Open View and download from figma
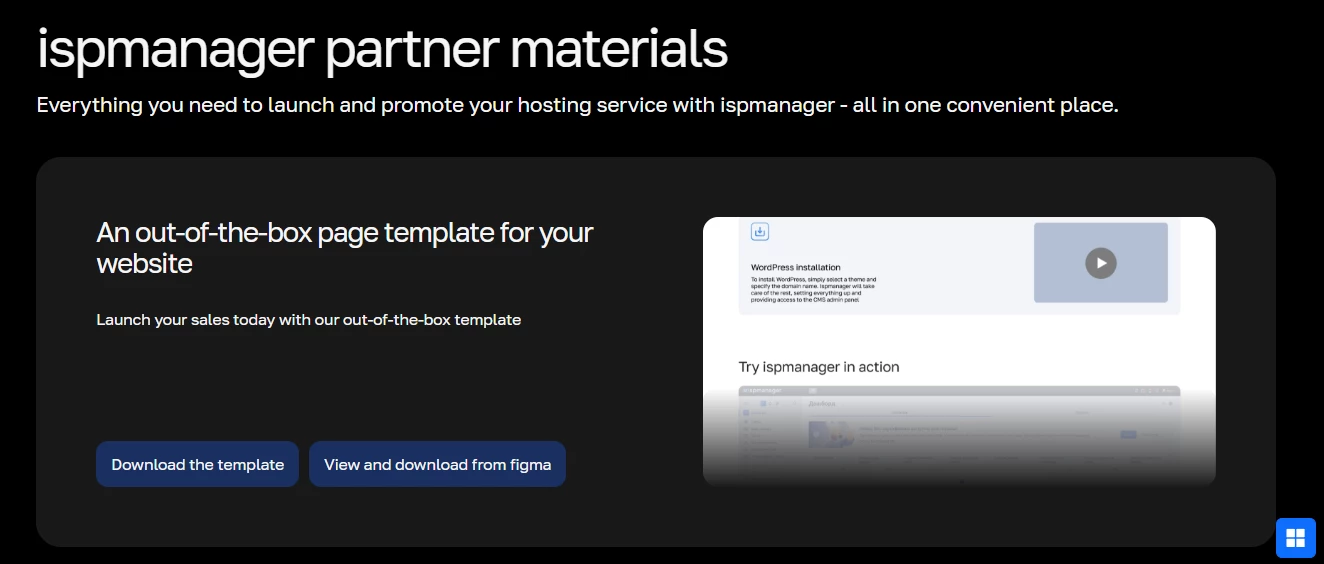This screenshot has height=564, width=1324. click(x=437, y=464)
